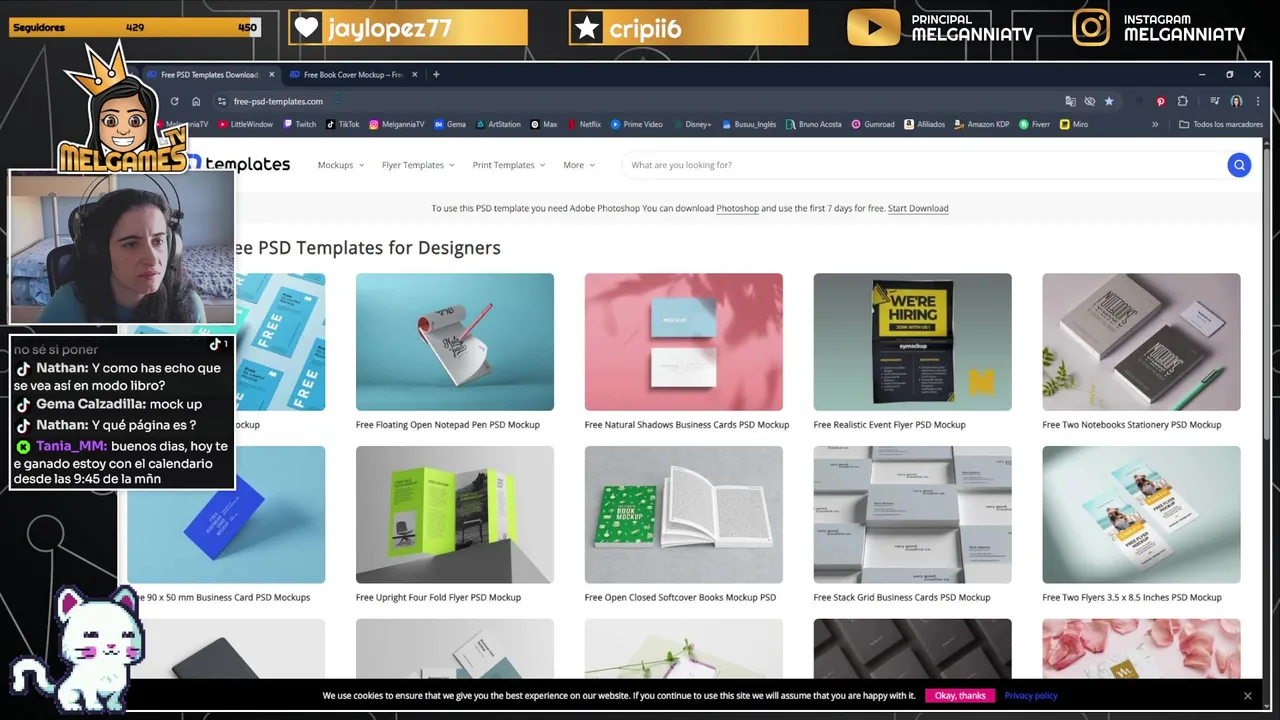
Task: Close the Free Book Cover Mockup tab
Action: 414,74
